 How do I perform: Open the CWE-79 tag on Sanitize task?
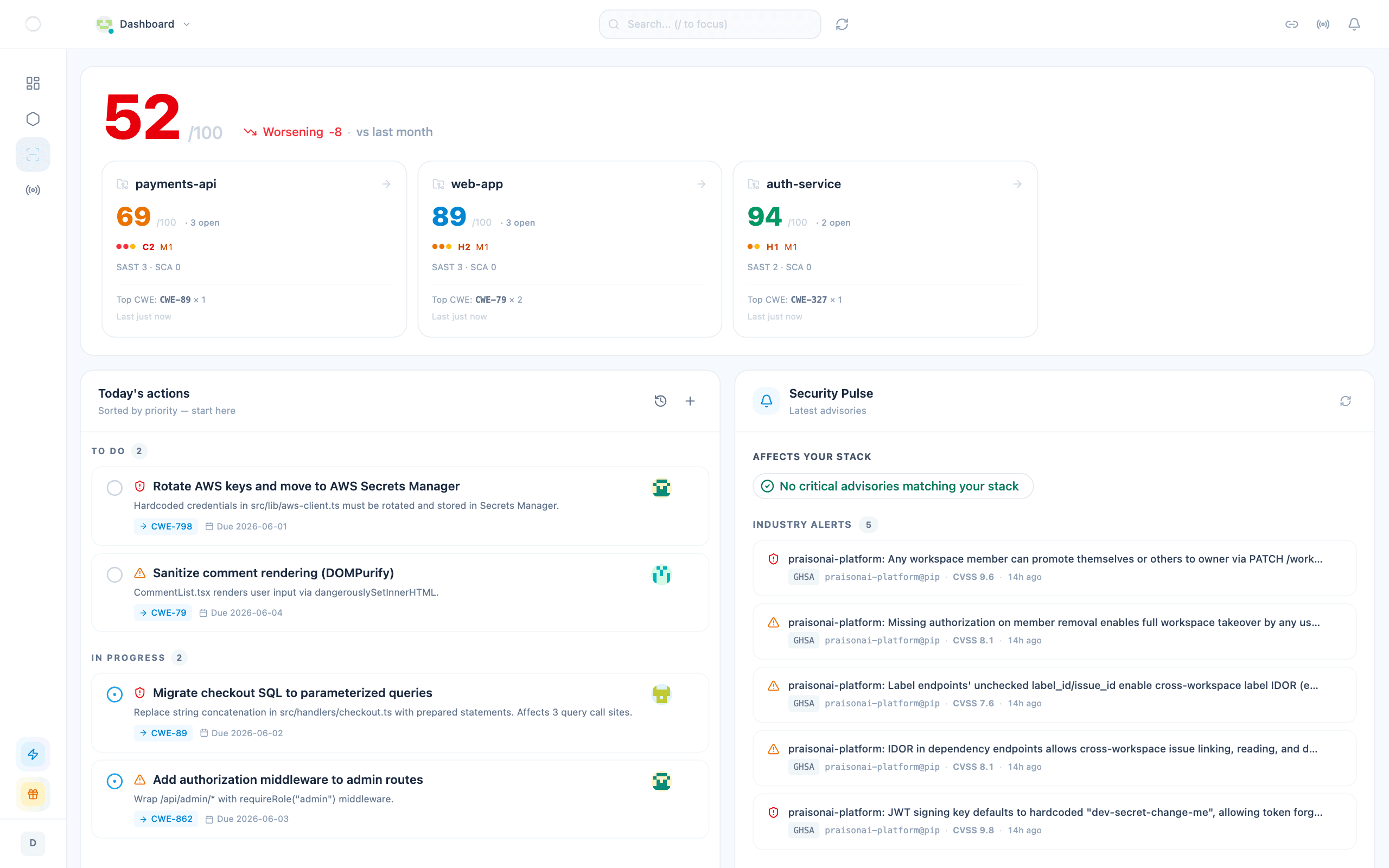(x=163, y=612)
